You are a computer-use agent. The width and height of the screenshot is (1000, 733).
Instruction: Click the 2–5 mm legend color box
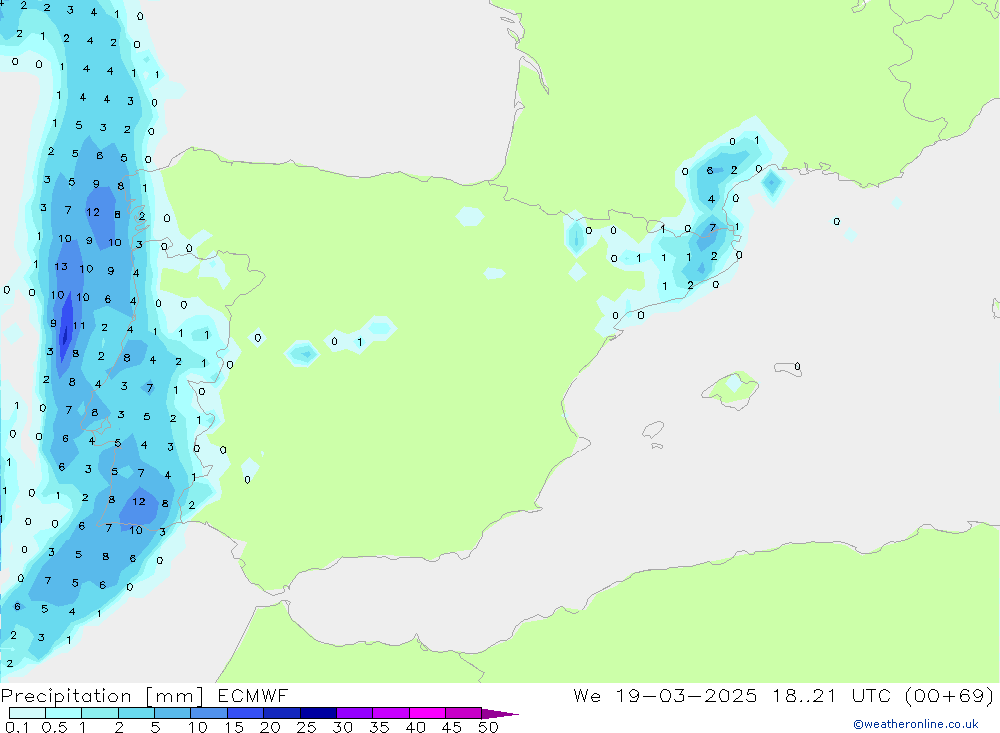click(136, 713)
